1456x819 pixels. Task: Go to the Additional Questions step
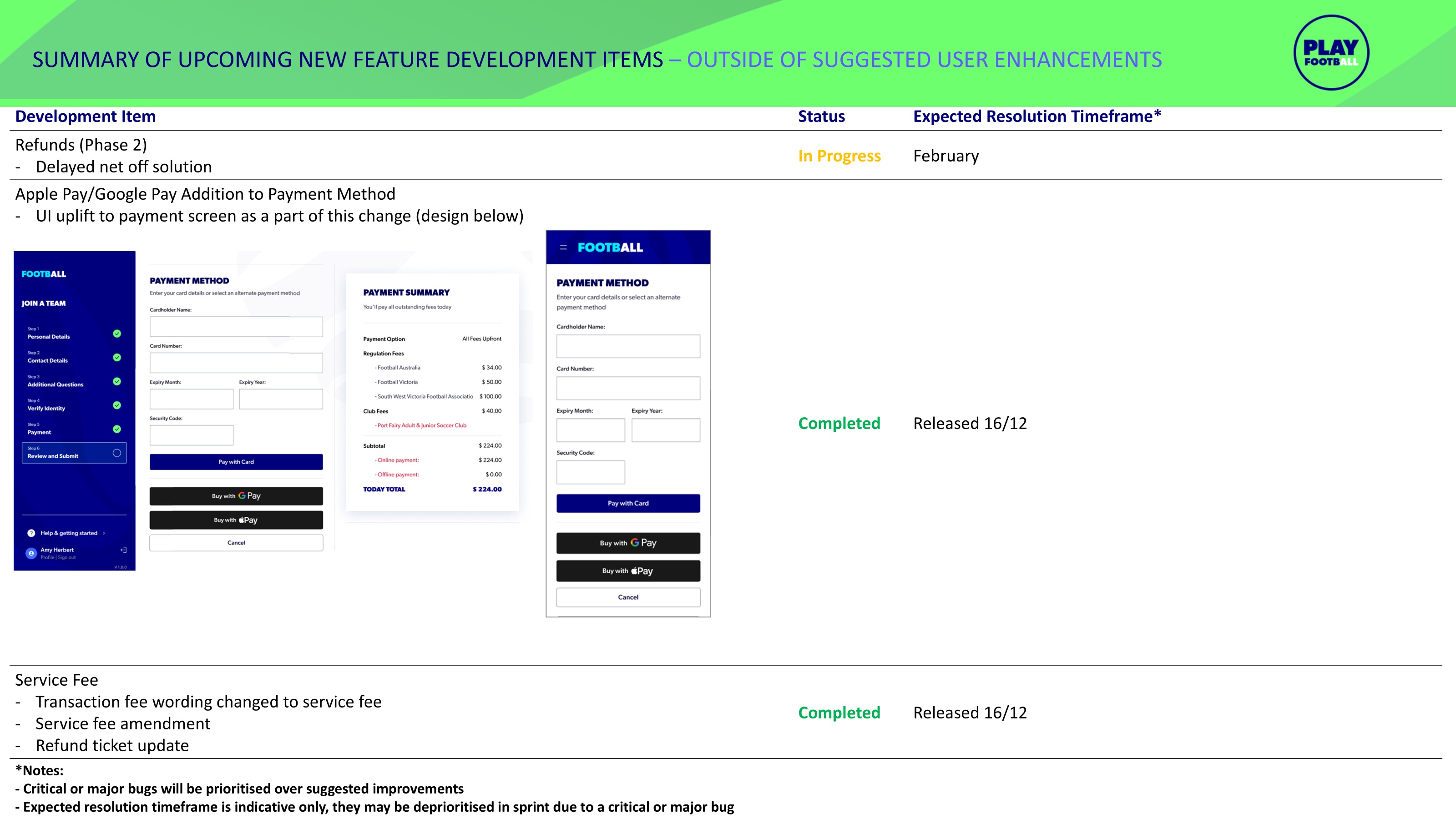pyautogui.click(x=56, y=384)
